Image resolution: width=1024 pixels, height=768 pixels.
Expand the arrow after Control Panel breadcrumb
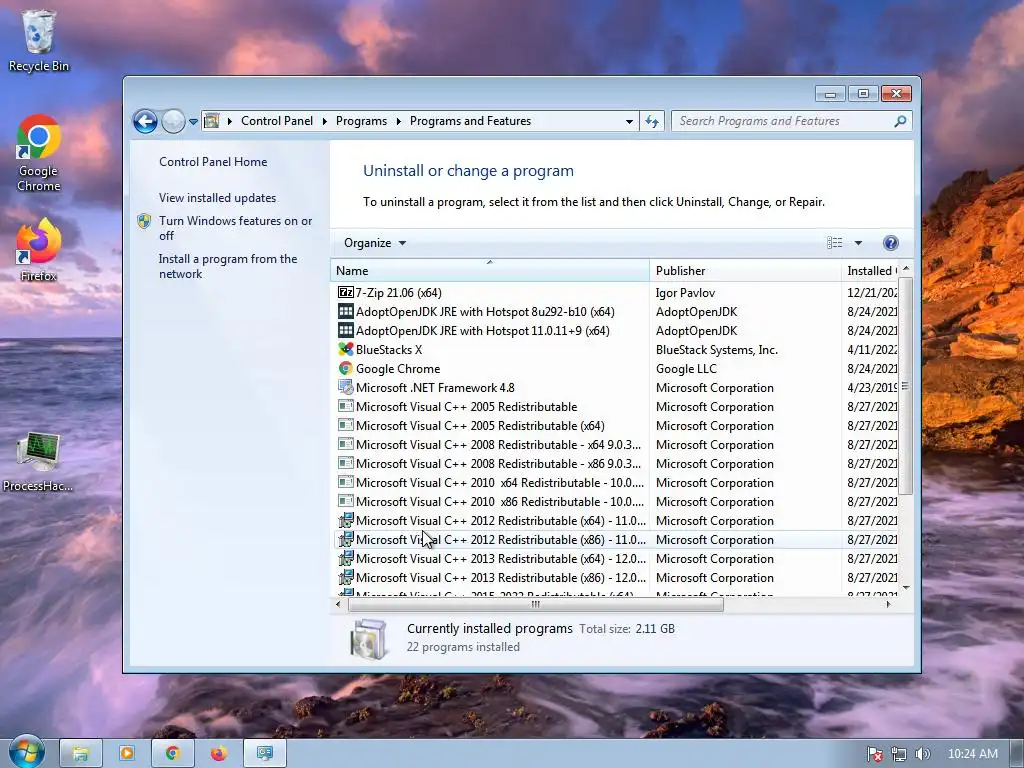click(x=325, y=121)
